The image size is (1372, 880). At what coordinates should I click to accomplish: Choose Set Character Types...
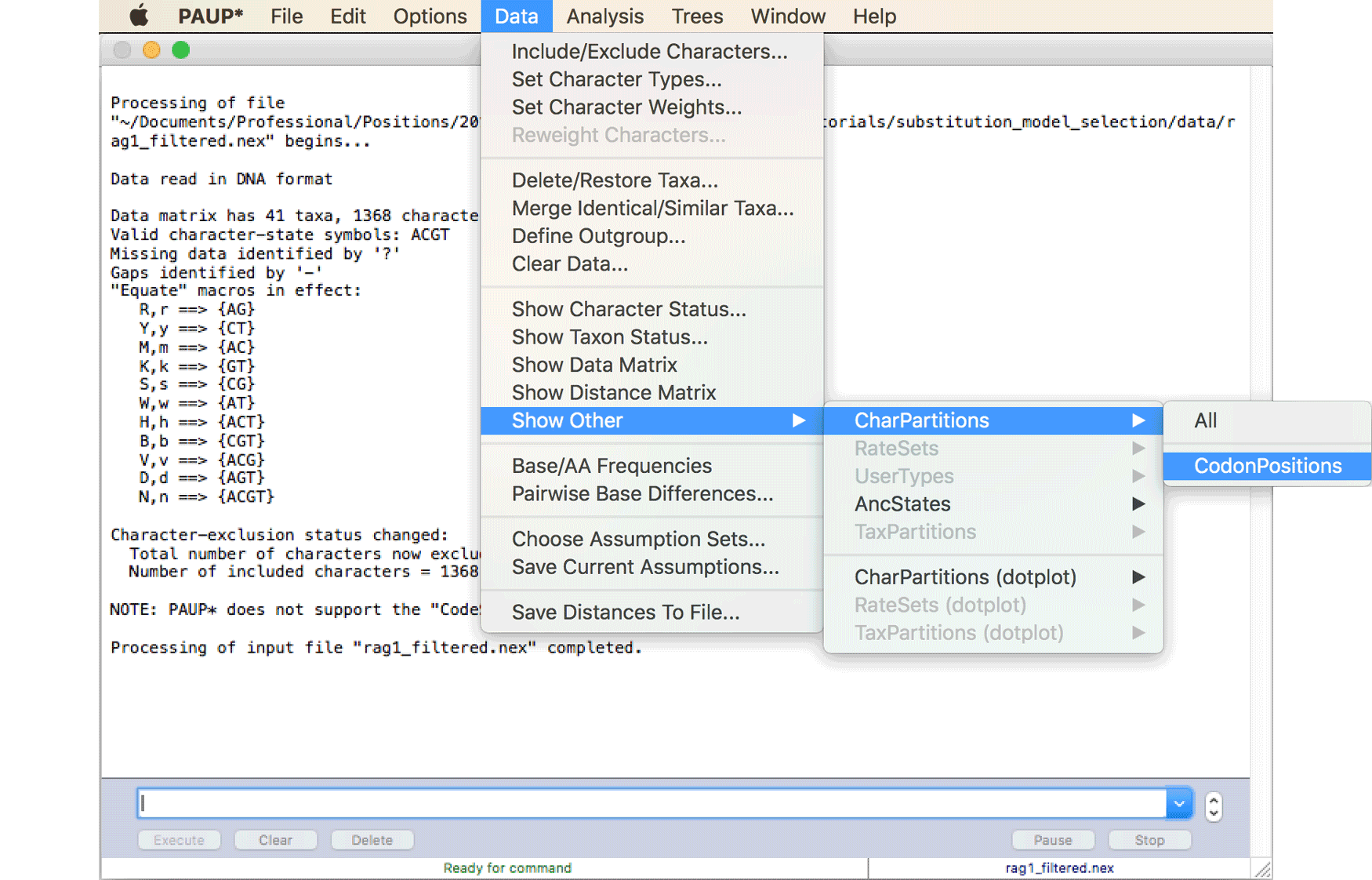coord(652,79)
